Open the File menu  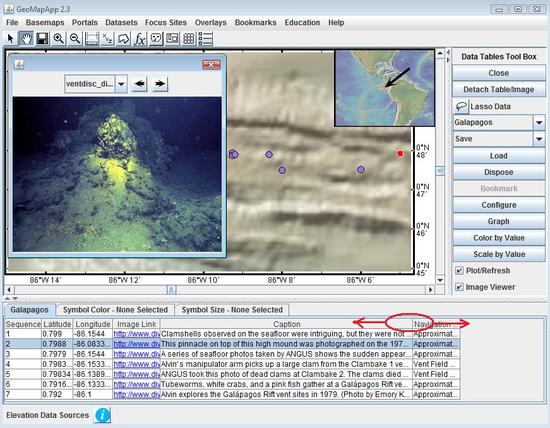pos(12,22)
